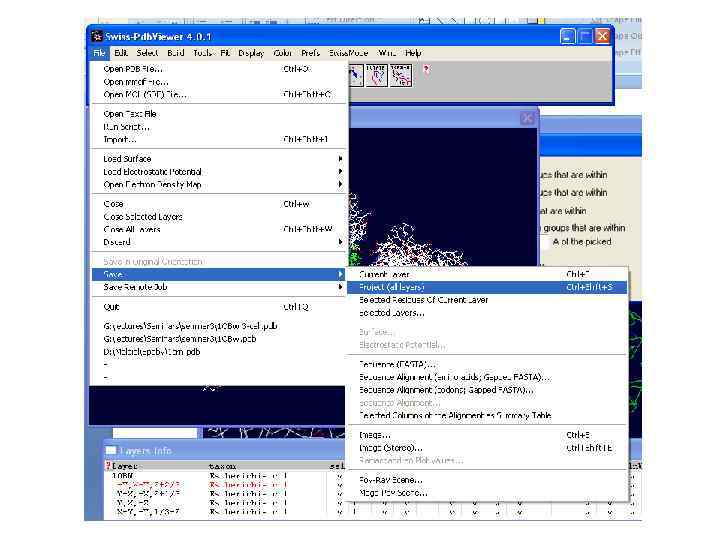Choose Selected Layers in Save submenu
The height and width of the screenshot is (540, 720).
point(487,313)
